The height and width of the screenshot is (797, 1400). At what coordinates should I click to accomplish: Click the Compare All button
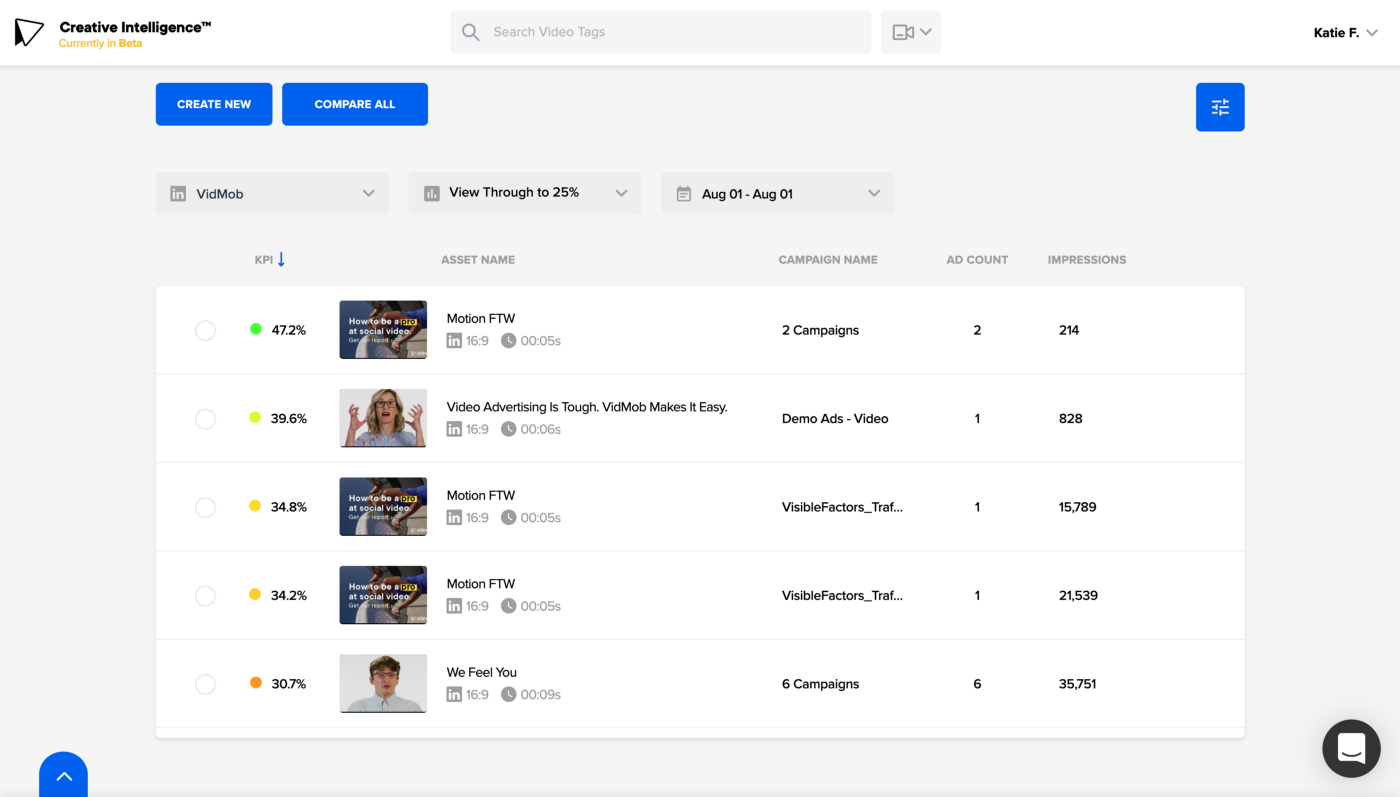355,104
